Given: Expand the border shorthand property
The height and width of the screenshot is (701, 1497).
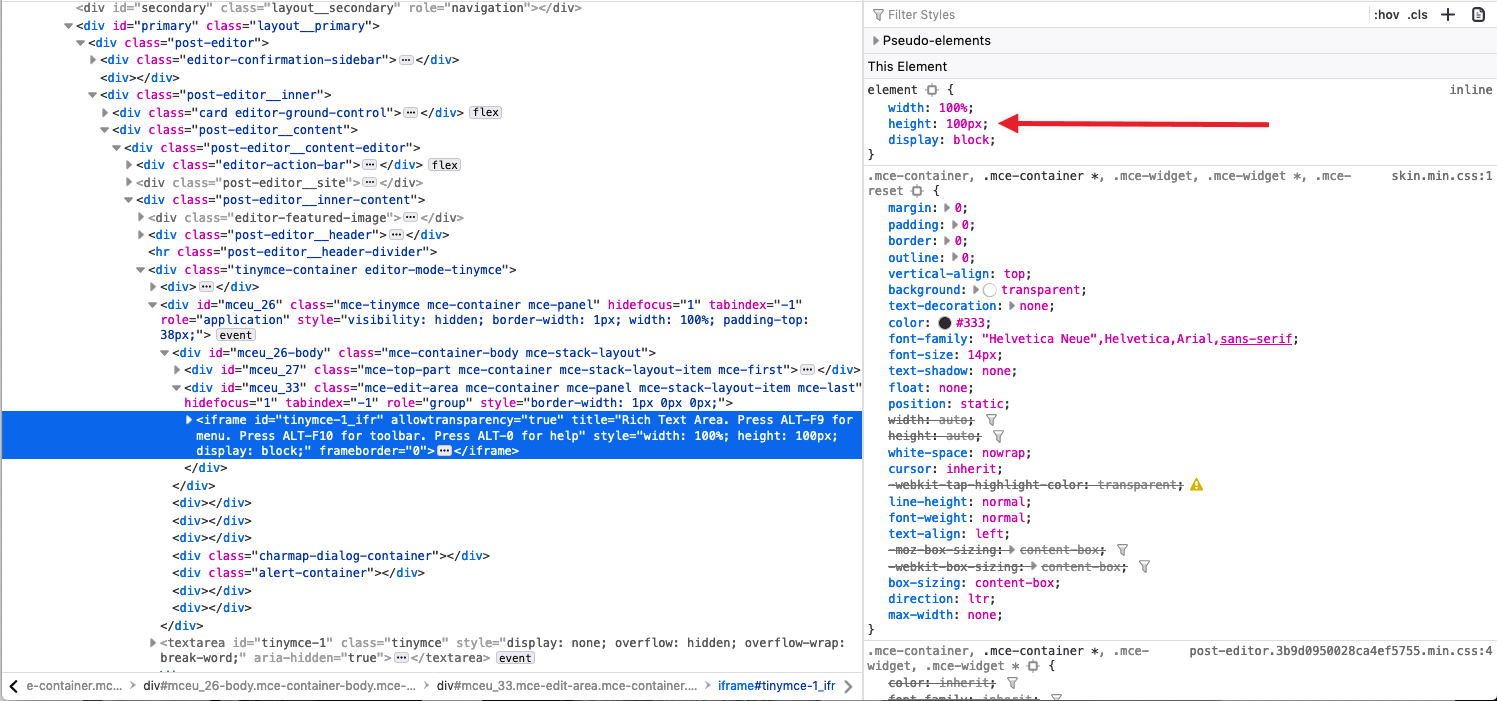Looking at the screenshot, I should (x=948, y=241).
